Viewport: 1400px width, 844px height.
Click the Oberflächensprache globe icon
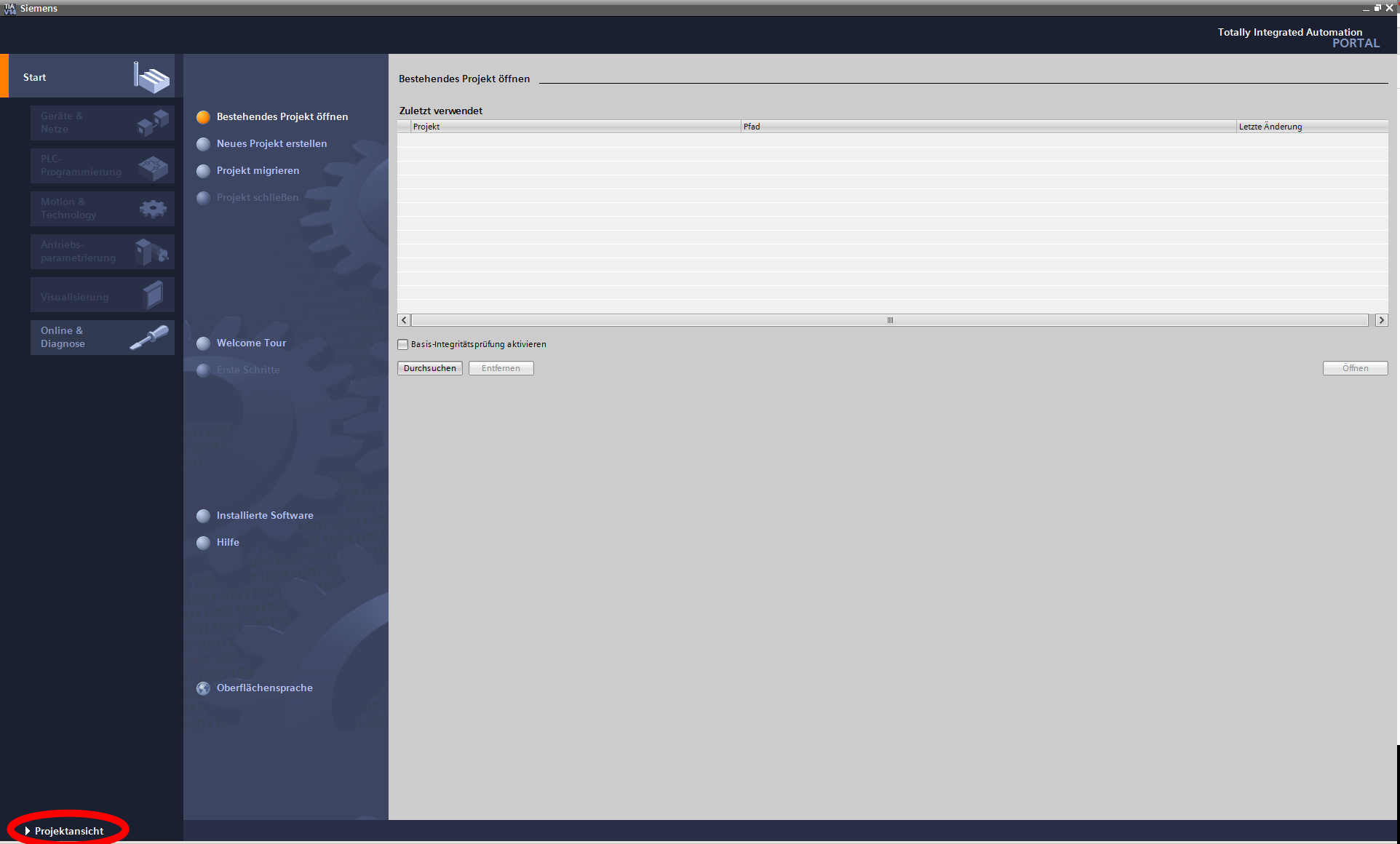[204, 688]
